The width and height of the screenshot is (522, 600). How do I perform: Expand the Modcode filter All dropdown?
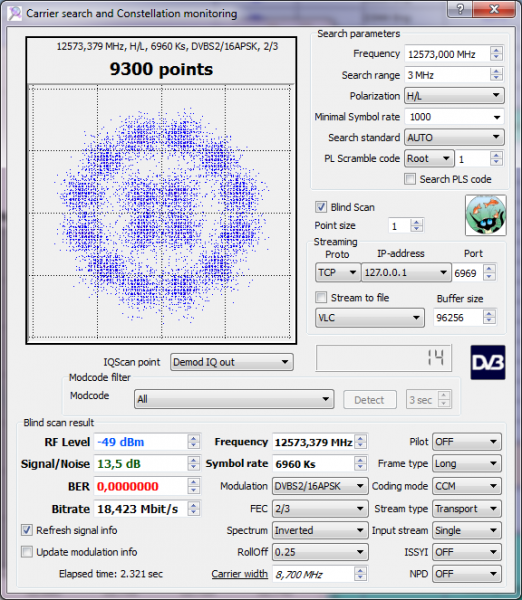pyautogui.click(x=234, y=399)
